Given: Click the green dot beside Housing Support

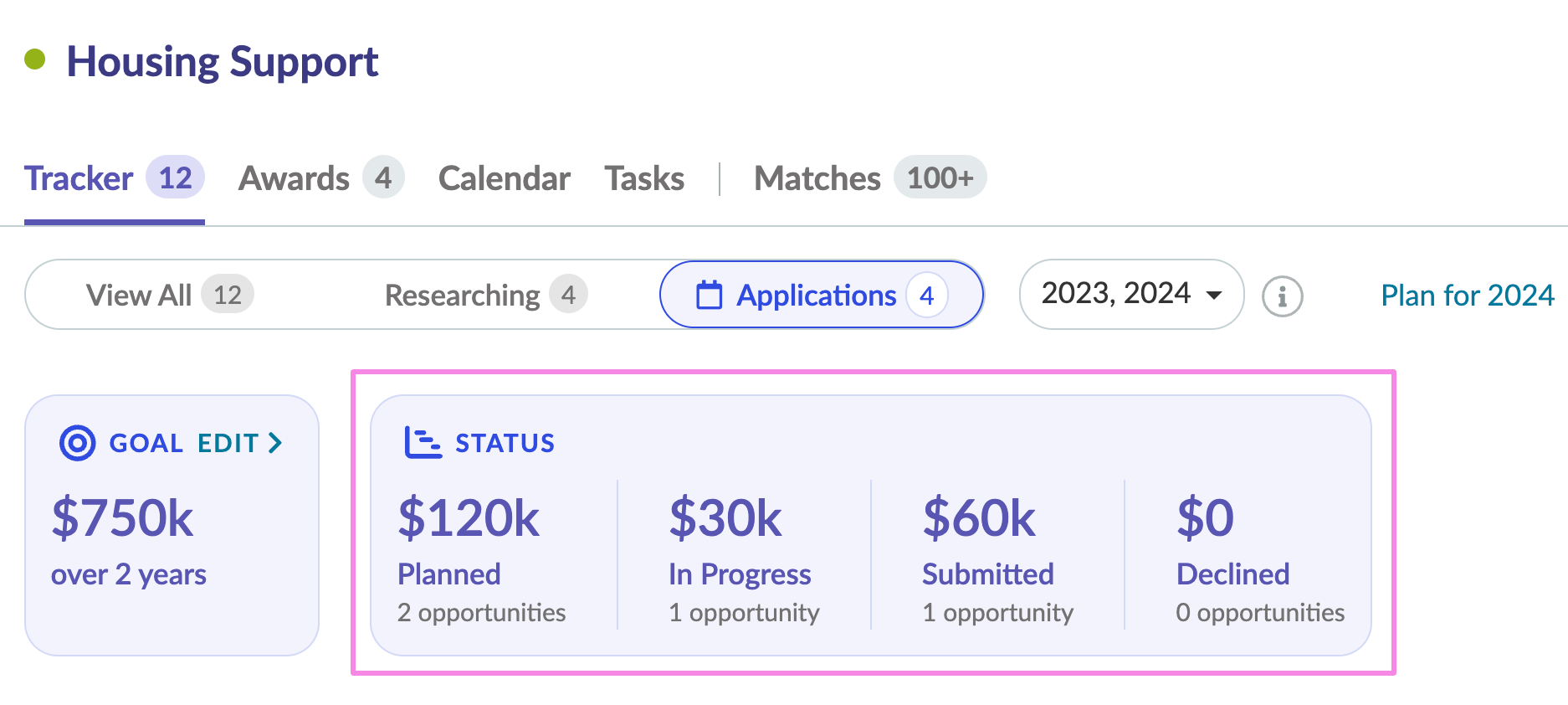Looking at the screenshot, I should (x=34, y=59).
